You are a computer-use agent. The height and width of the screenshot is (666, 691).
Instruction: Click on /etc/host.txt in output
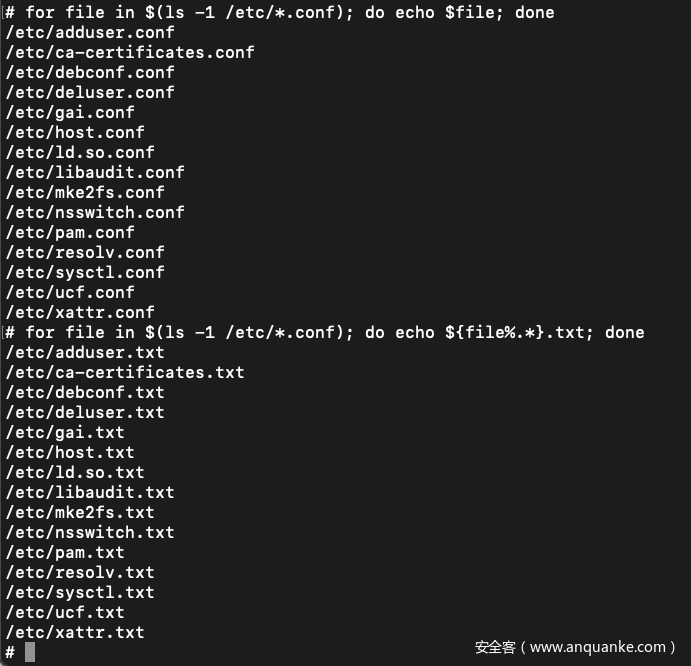[70, 452]
